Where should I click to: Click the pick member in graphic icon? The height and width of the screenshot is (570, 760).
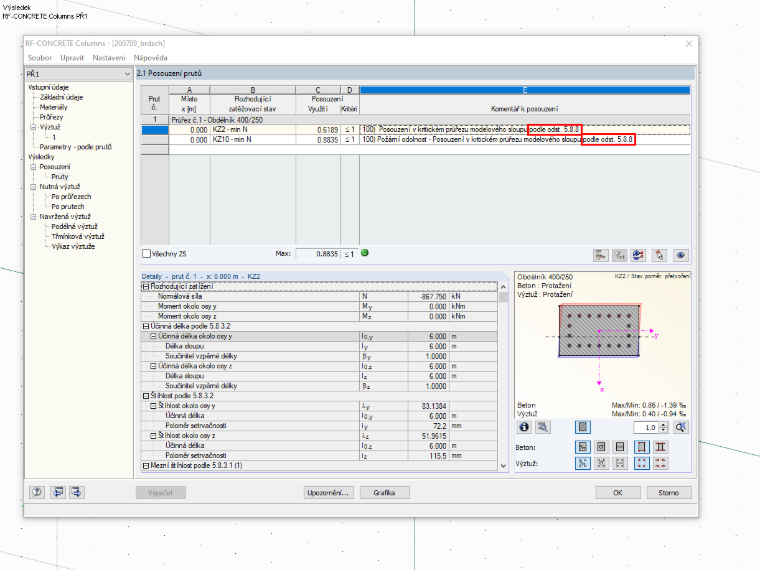click(x=659, y=255)
